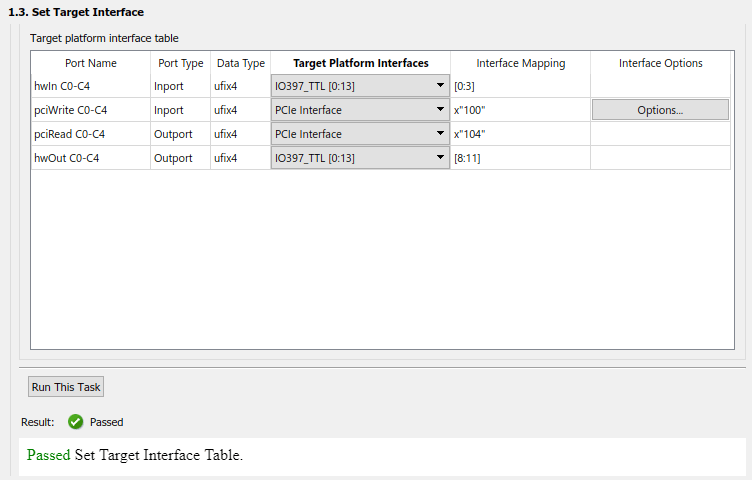Click the Port Name column header
Screen dimensions: 752x480
click(91, 63)
